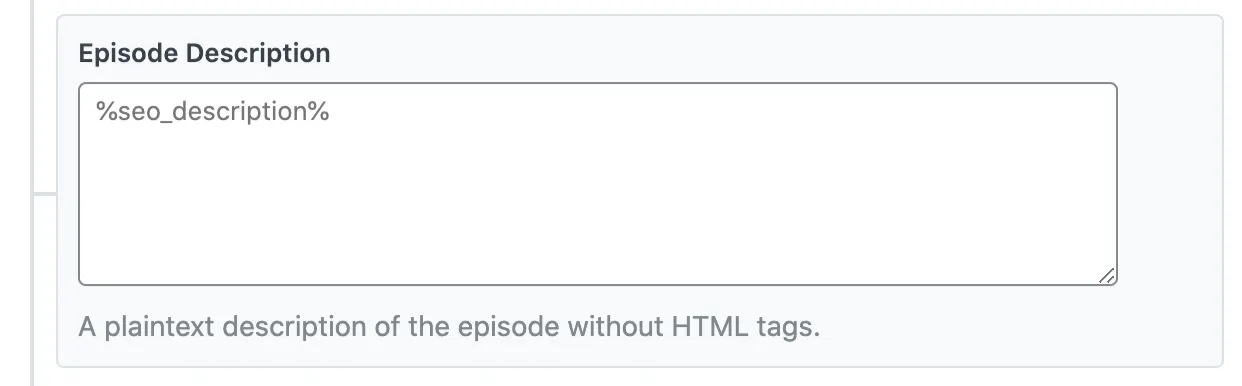
Task: Click the vertical tab line at far left
Action: 33,193
